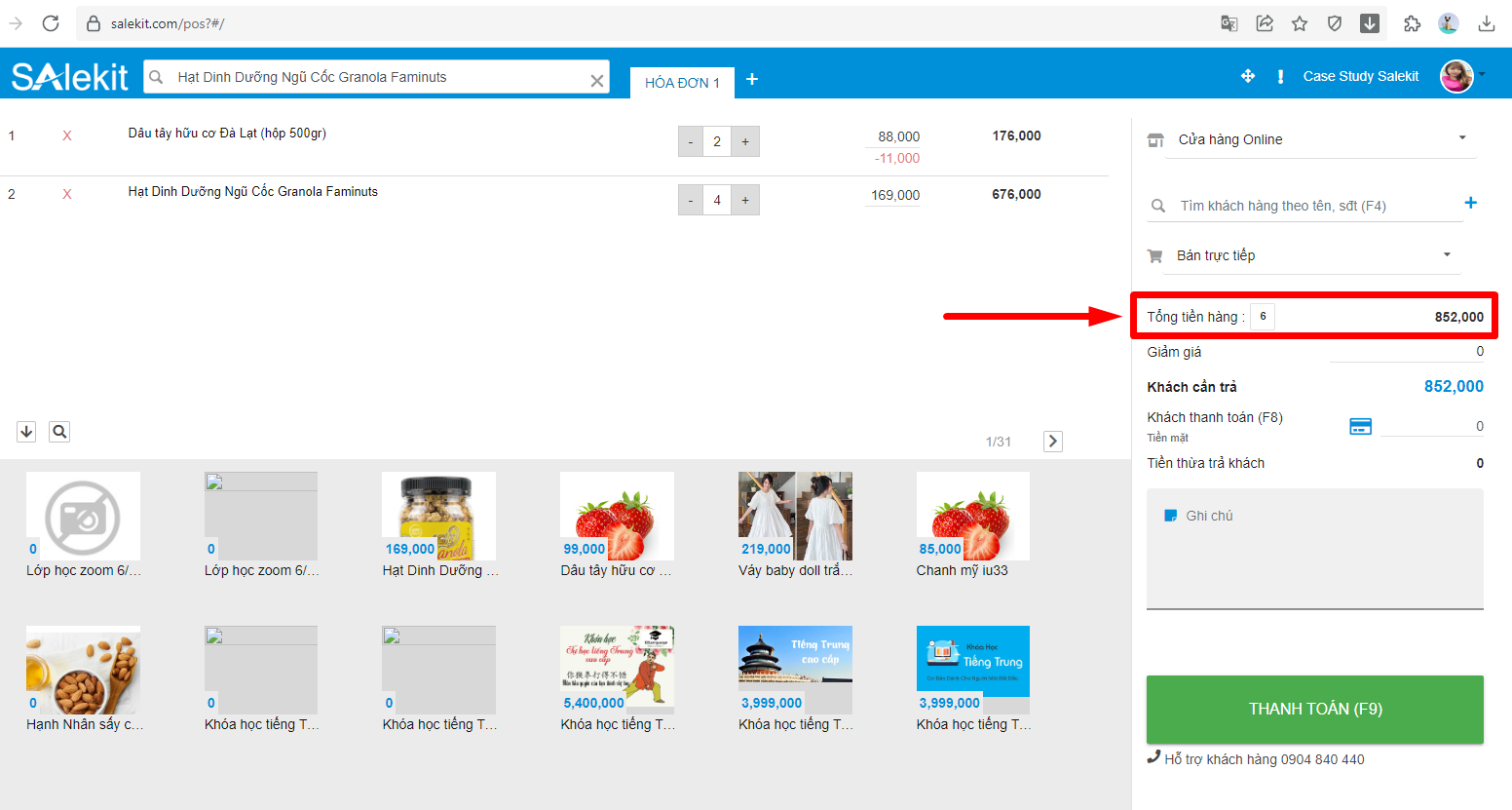The image size is (1512, 810).
Task: Remove the Dâu tây hữu cơ item
Action: coord(67,136)
